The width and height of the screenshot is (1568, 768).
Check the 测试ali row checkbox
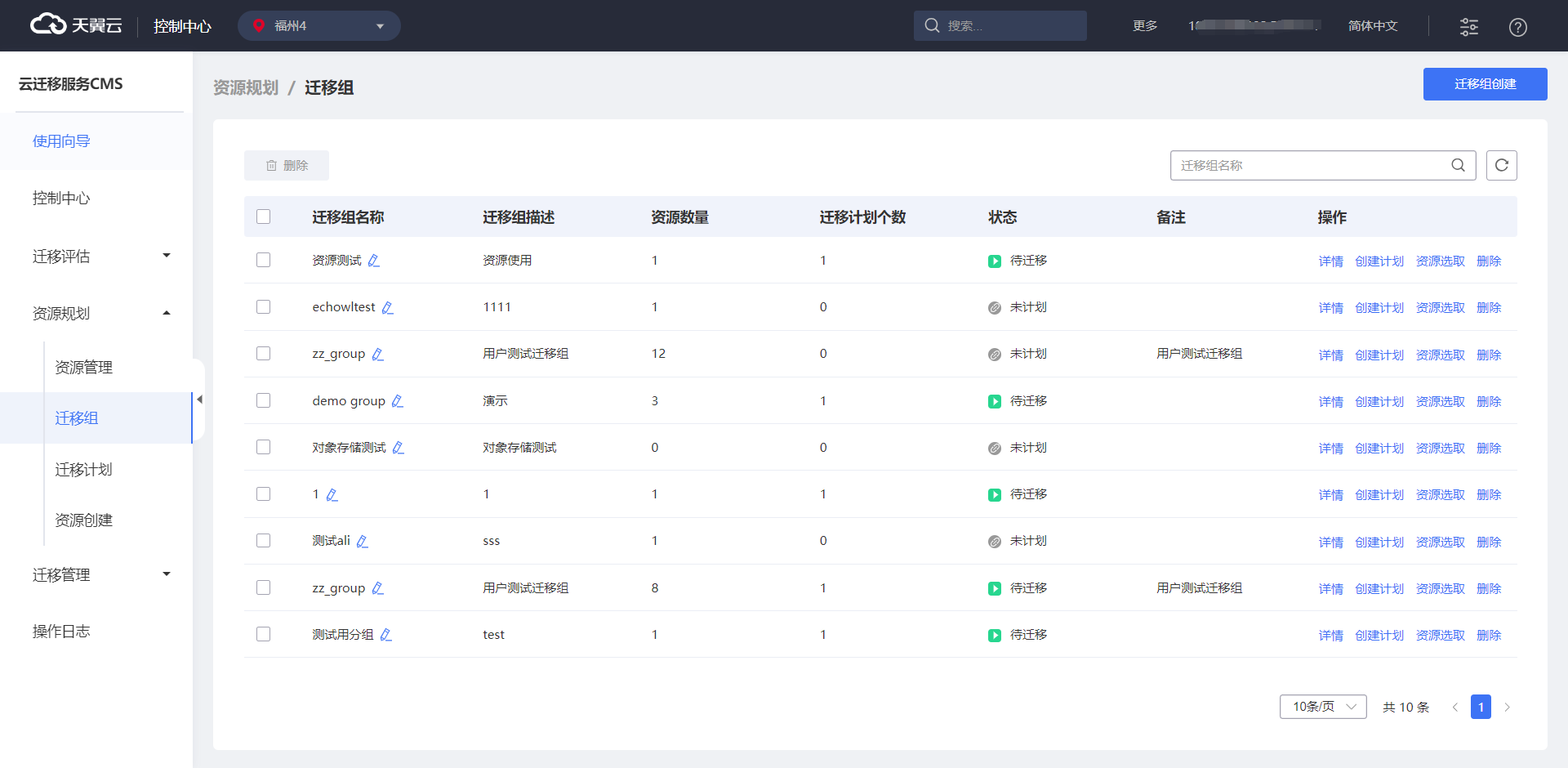pos(263,540)
